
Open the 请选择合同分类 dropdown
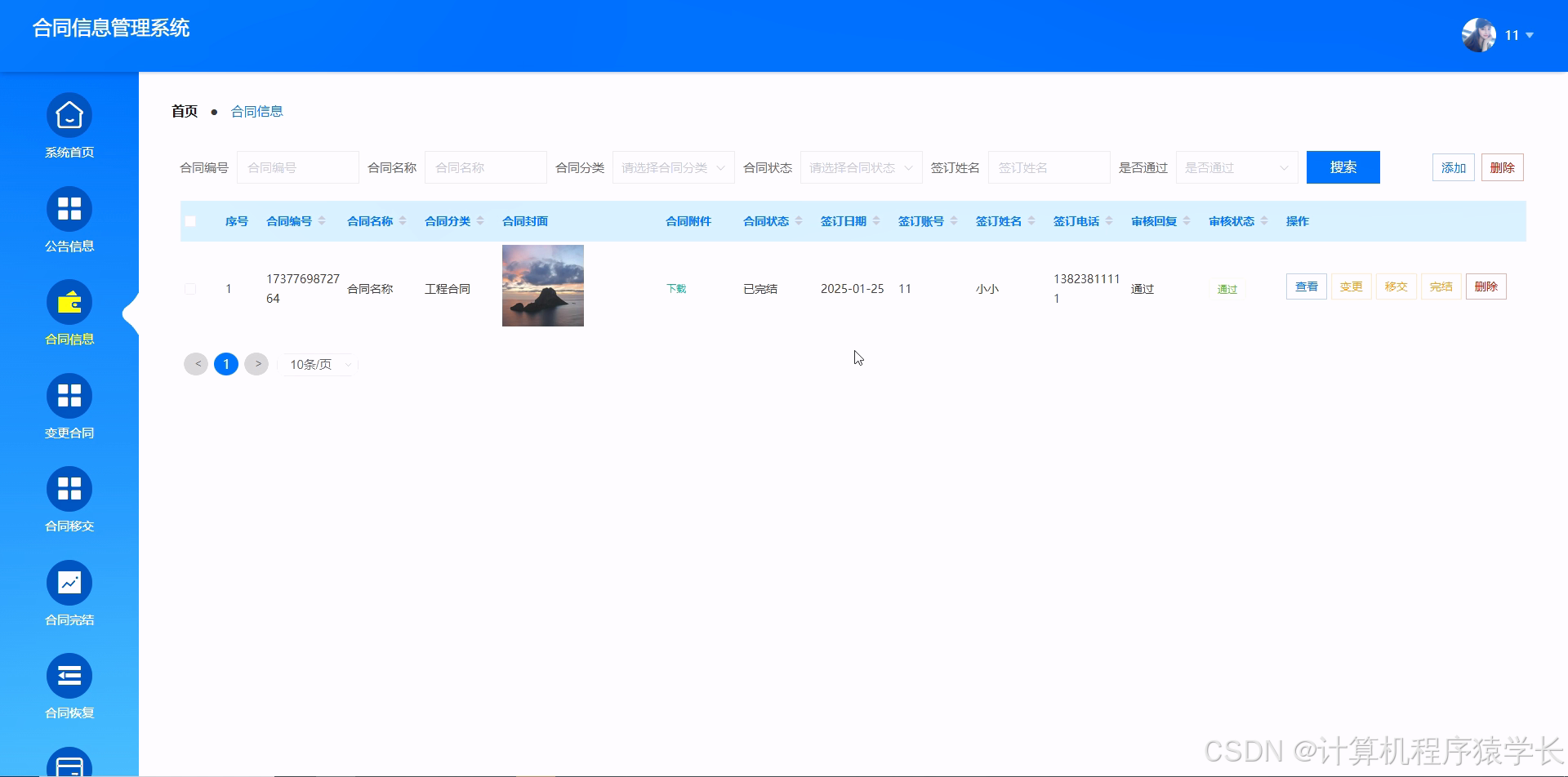click(x=672, y=166)
